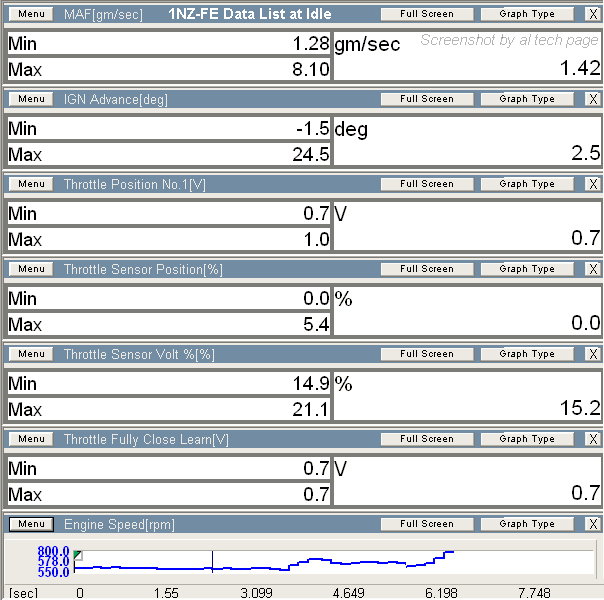Close the Engine Speed graph panel
604x600 pixels.
[x=592, y=524]
